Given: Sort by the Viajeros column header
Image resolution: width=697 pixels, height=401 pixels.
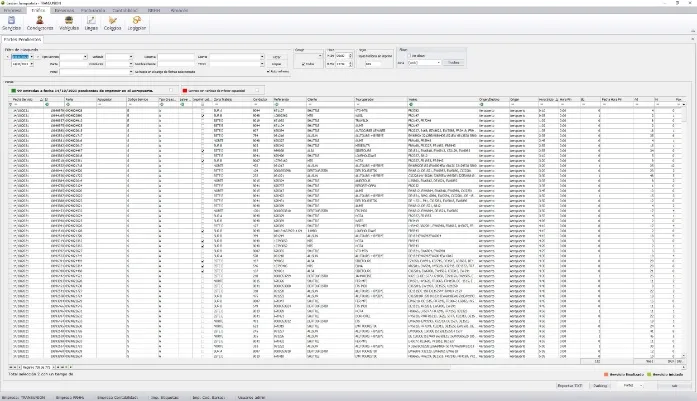Looking at the screenshot, I should point(442,99).
